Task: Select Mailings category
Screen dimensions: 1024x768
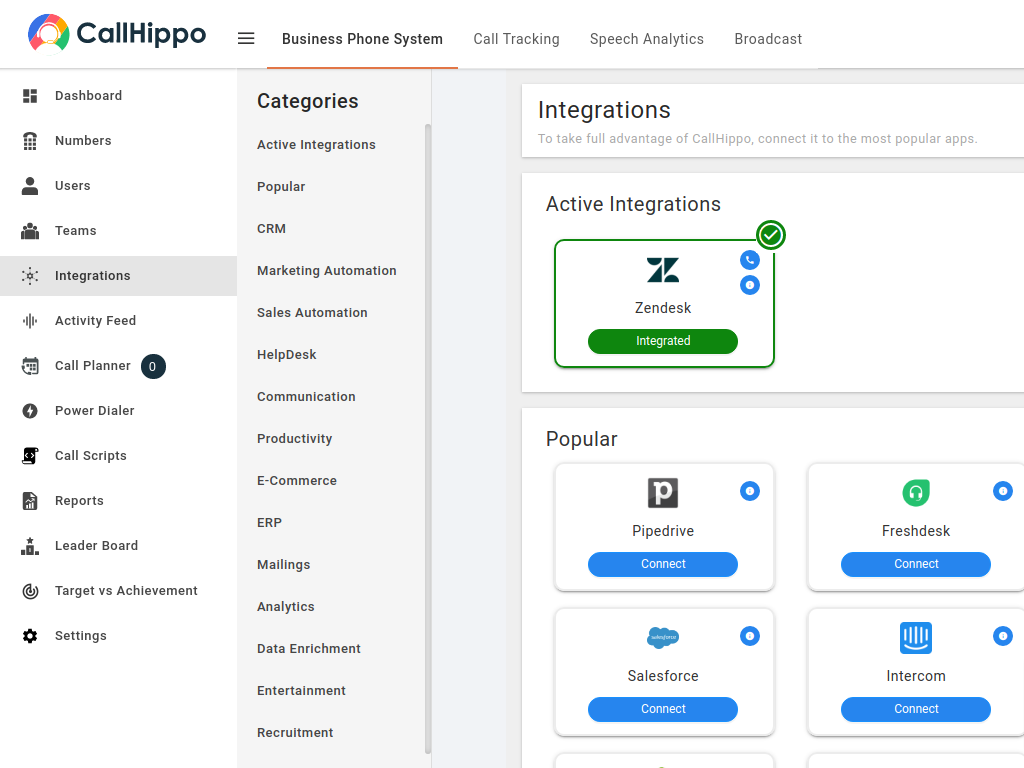Action: click(x=283, y=565)
